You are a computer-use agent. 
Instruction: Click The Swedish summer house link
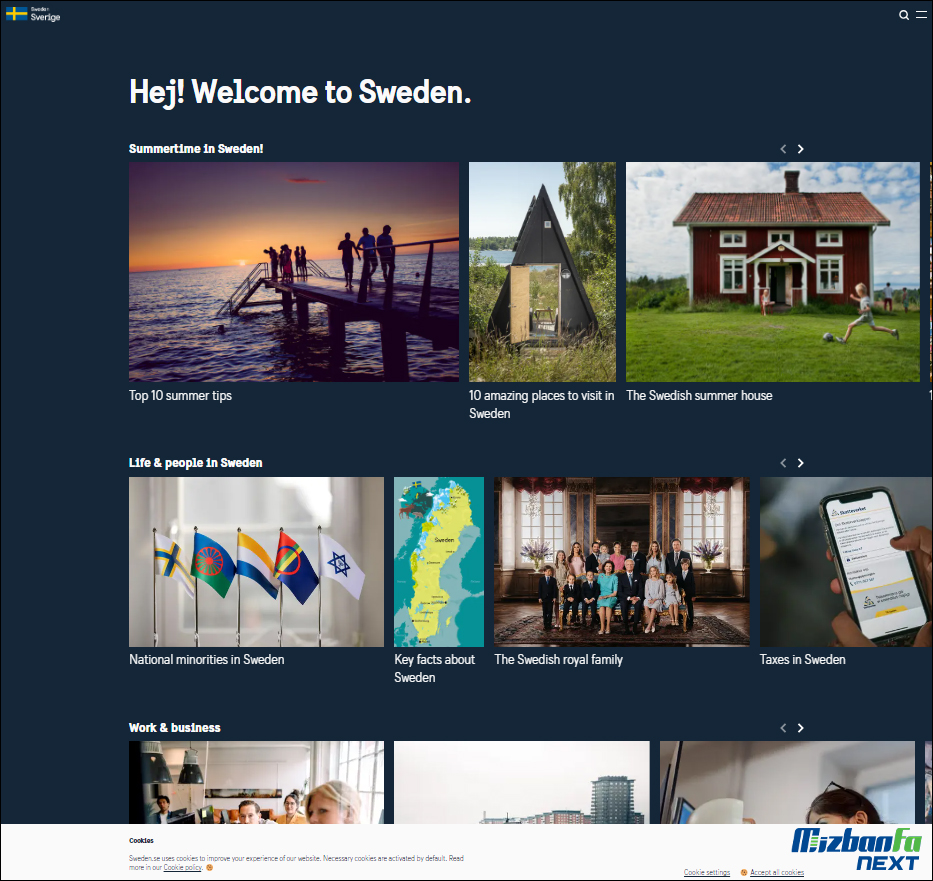pos(699,396)
